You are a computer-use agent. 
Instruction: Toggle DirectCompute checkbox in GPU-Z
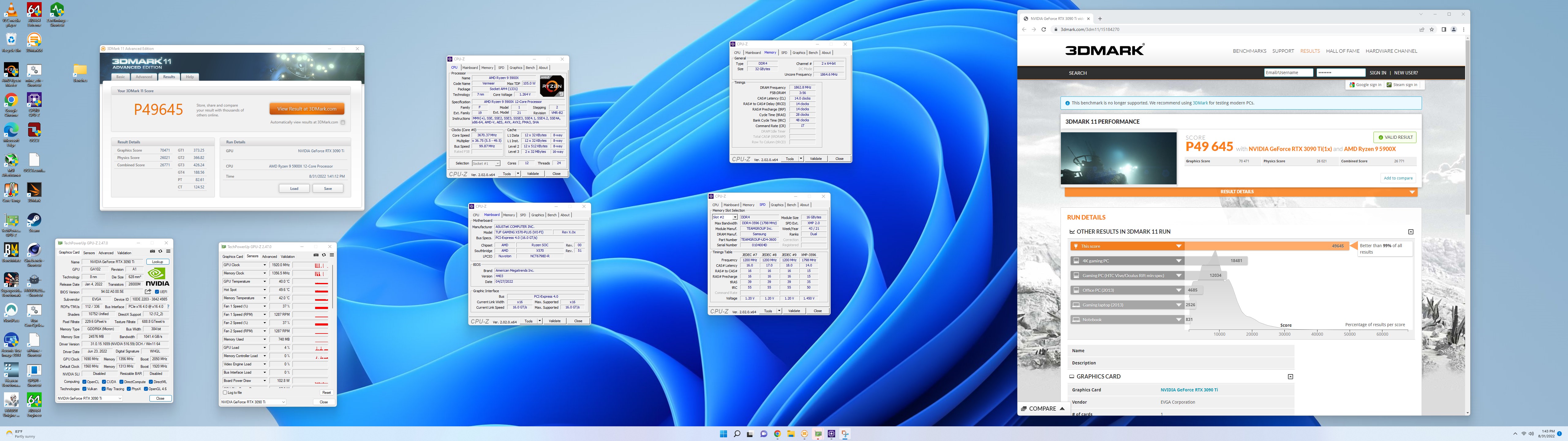[122, 382]
